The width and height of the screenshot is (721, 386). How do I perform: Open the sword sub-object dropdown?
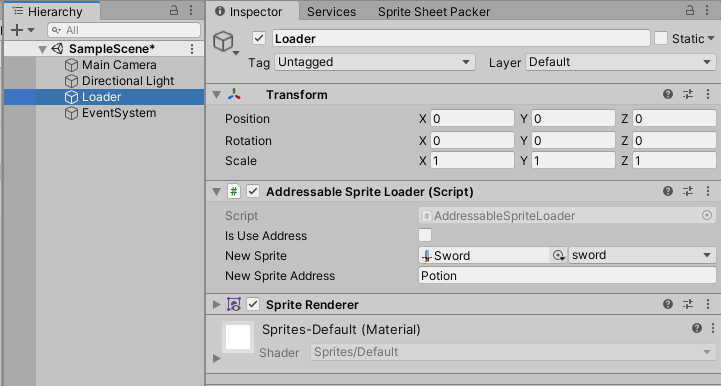click(x=642, y=255)
